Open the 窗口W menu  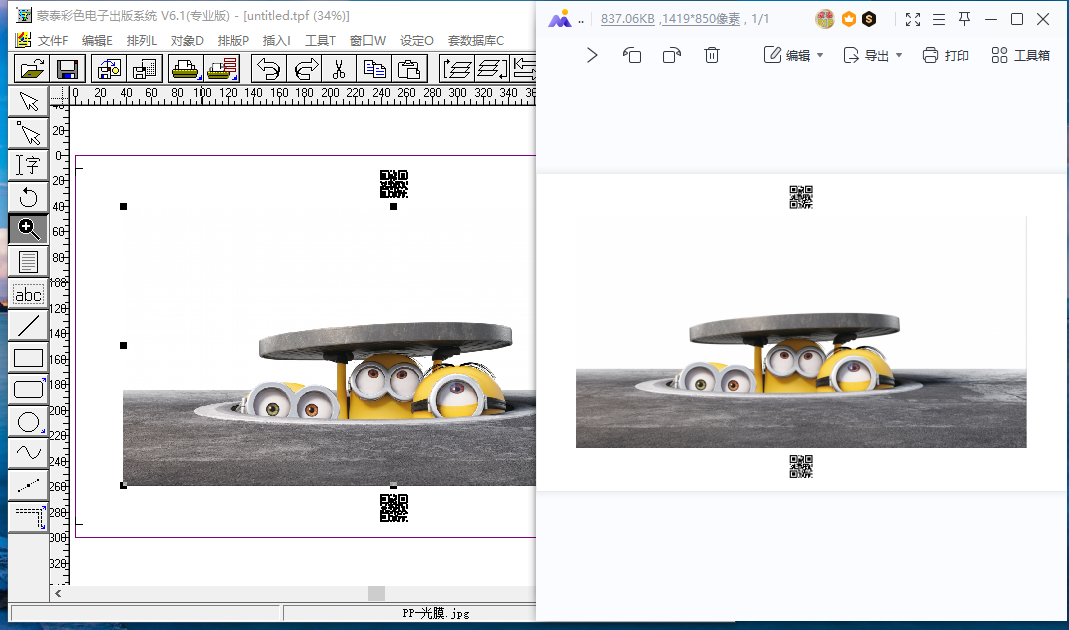(367, 41)
